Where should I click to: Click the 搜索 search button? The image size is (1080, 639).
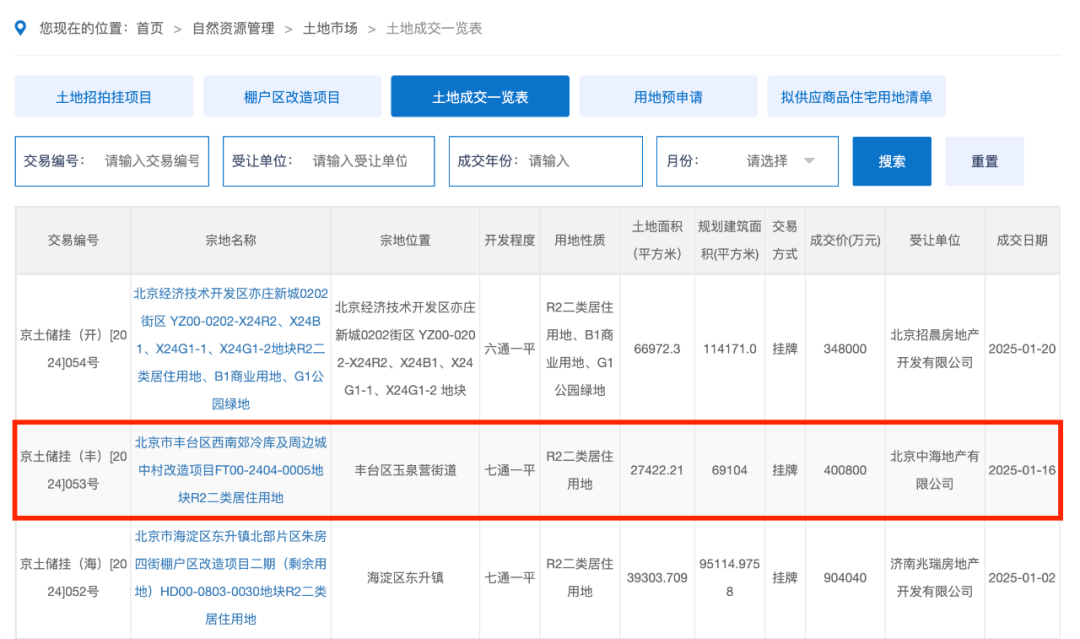click(892, 161)
